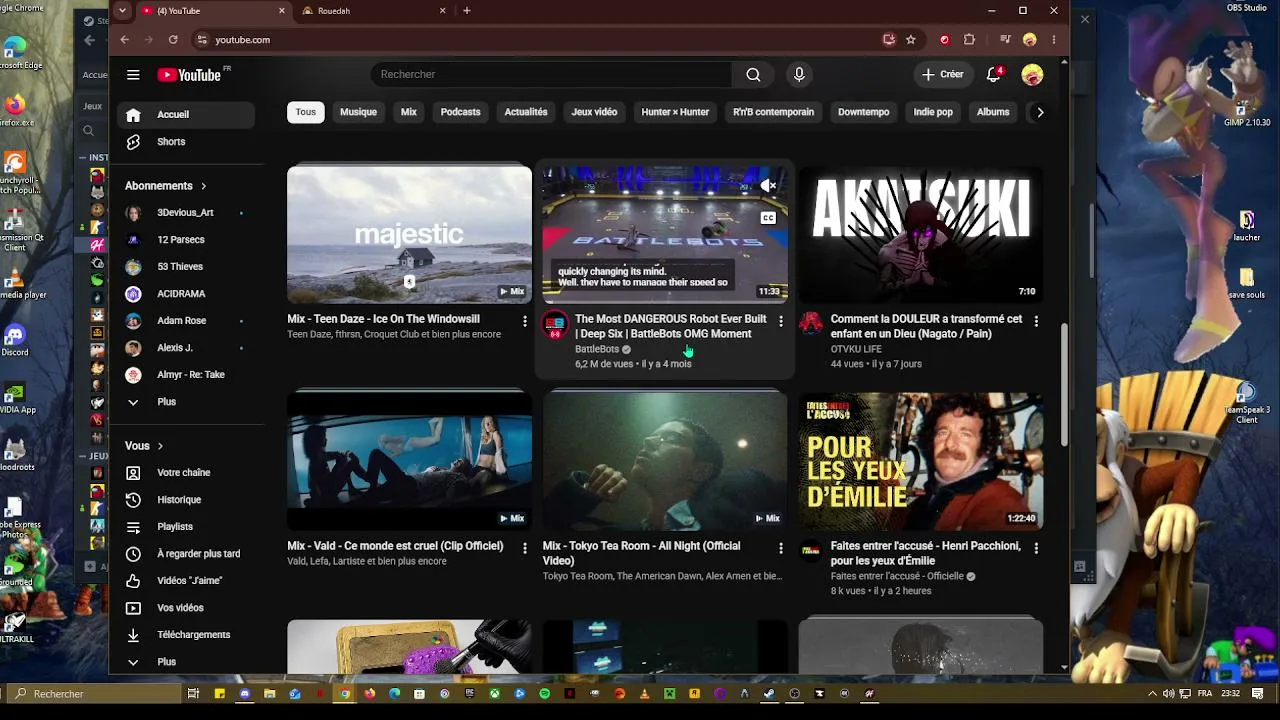Unmute the BattleBots video preview

click(x=768, y=185)
